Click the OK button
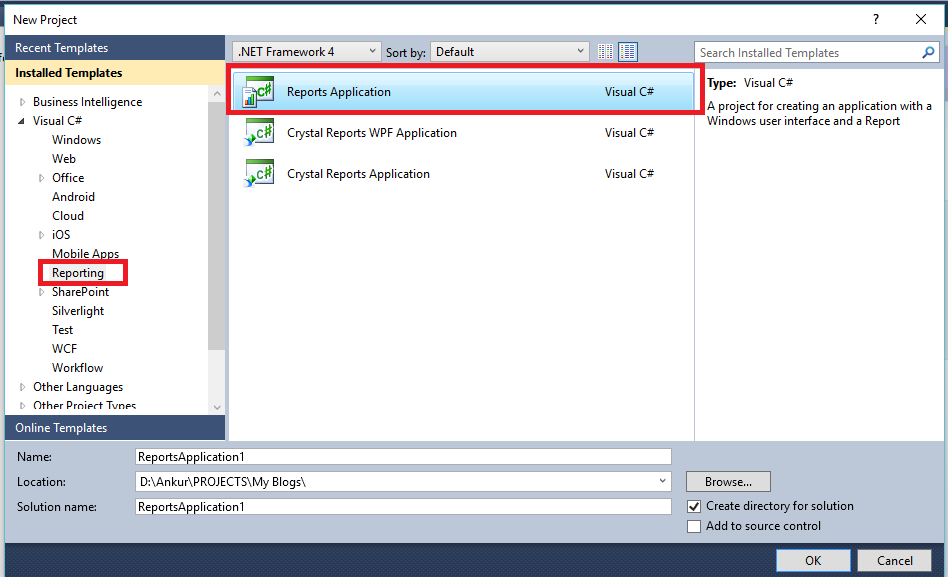 813,560
